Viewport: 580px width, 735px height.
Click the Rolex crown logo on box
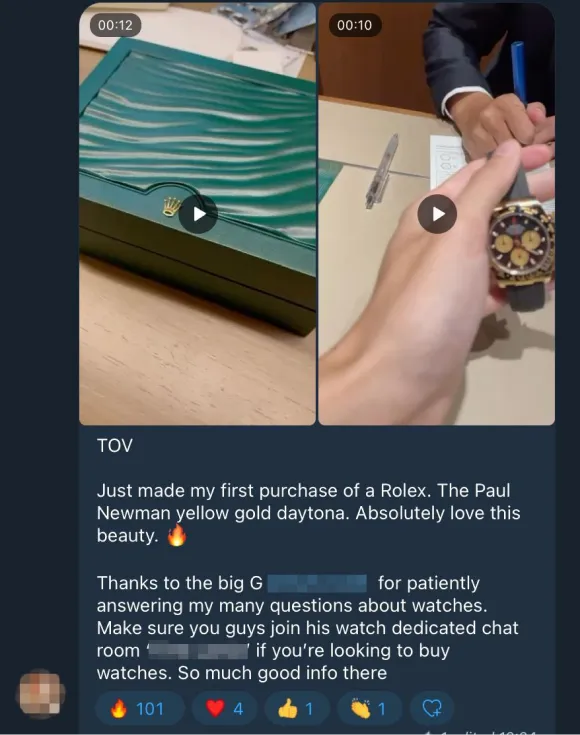[172, 206]
